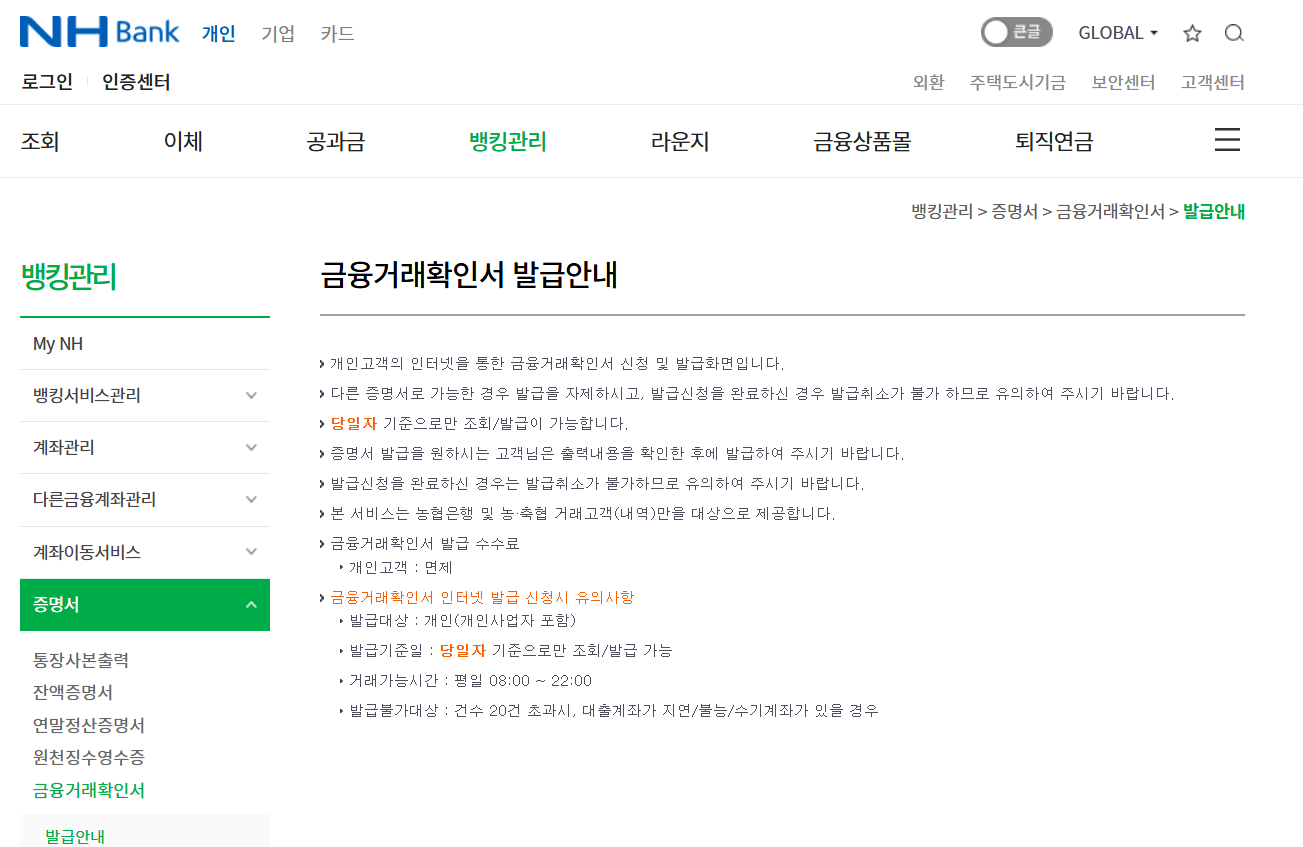The height and width of the screenshot is (847, 1303).
Task: Go to 고객센터 in the top bar
Action: pyautogui.click(x=1212, y=82)
